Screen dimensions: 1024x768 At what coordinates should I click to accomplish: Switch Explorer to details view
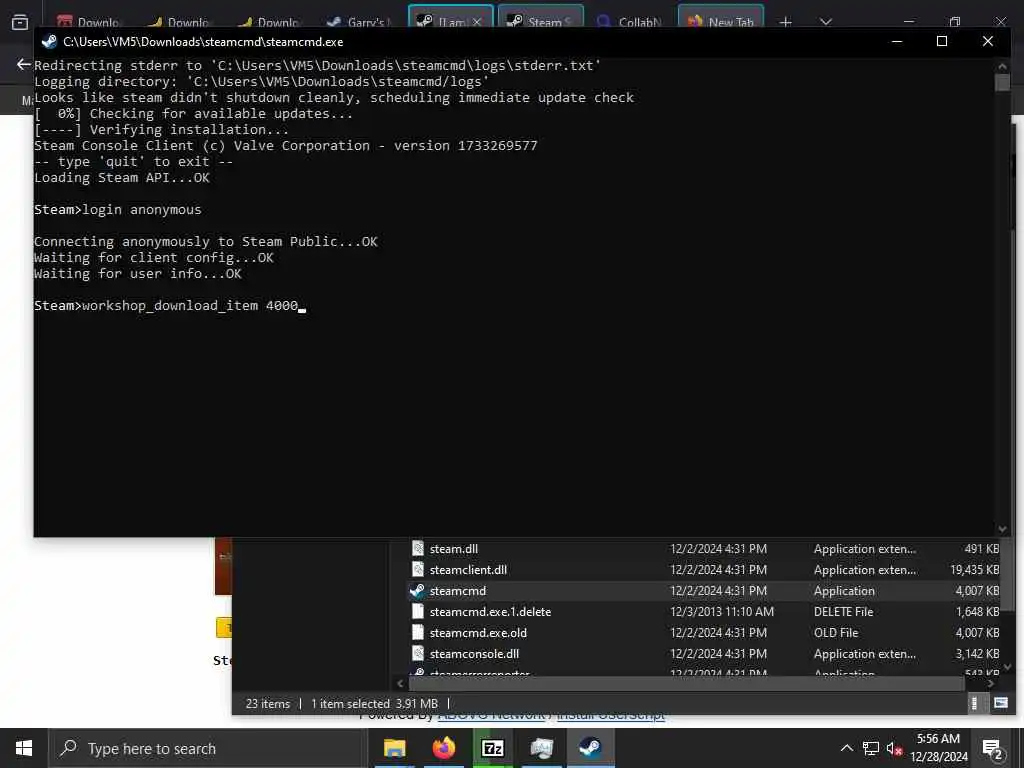(974, 703)
